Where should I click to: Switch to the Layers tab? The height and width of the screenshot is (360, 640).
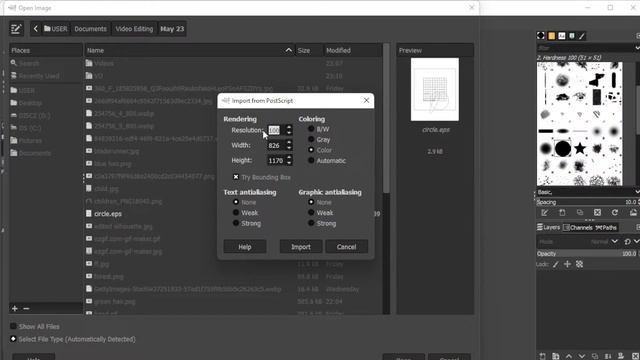[x=549, y=227]
